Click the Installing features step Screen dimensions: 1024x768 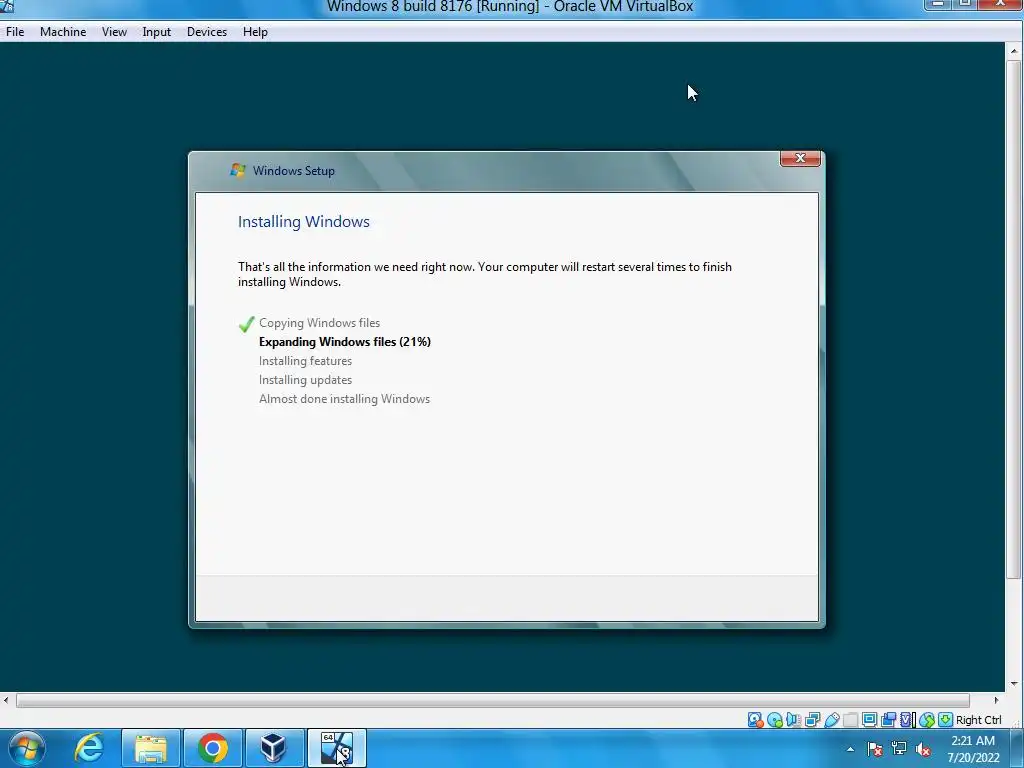305,360
